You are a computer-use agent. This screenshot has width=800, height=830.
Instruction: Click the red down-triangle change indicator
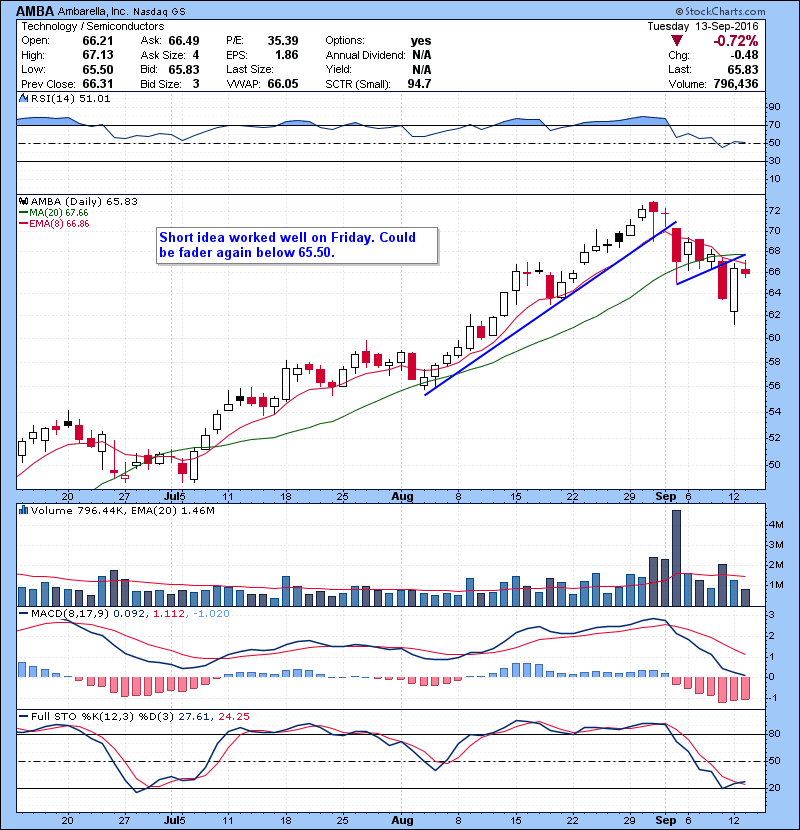pyautogui.click(x=677, y=41)
